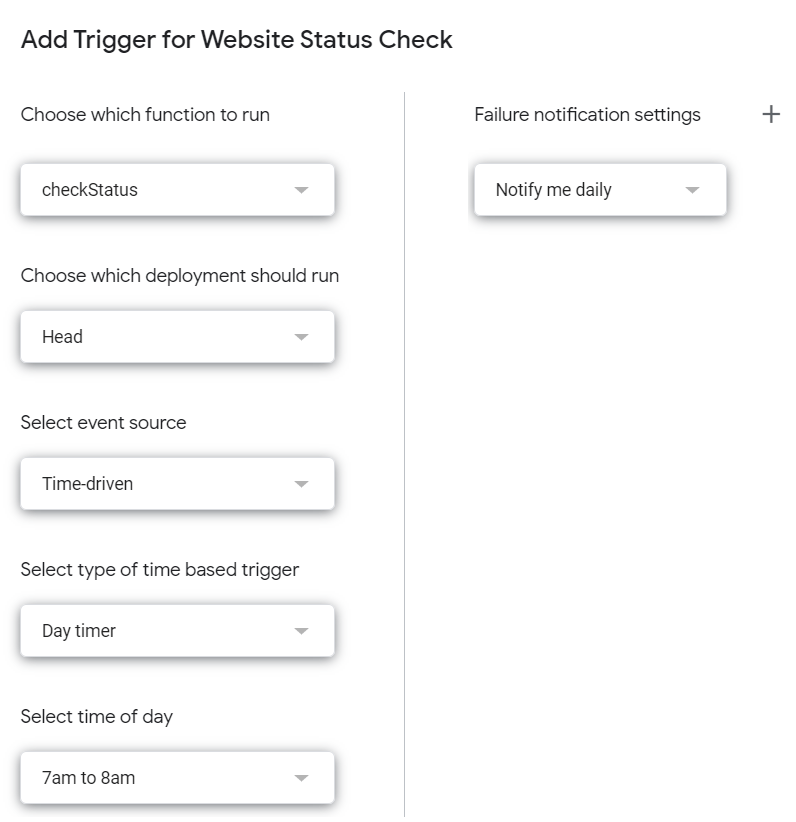Open the Day timer dropdown arrow
Image resolution: width=796 pixels, height=822 pixels.
(301, 631)
